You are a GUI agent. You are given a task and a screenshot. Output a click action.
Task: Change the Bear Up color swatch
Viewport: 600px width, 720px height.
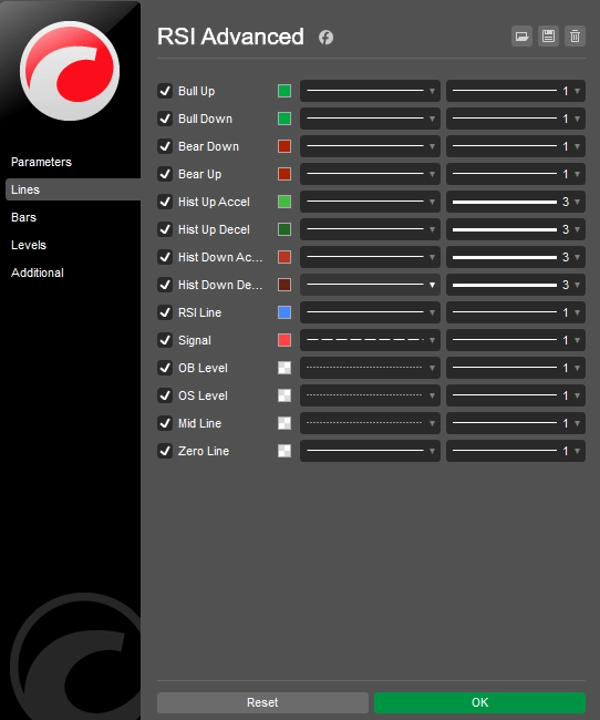coord(284,174)
